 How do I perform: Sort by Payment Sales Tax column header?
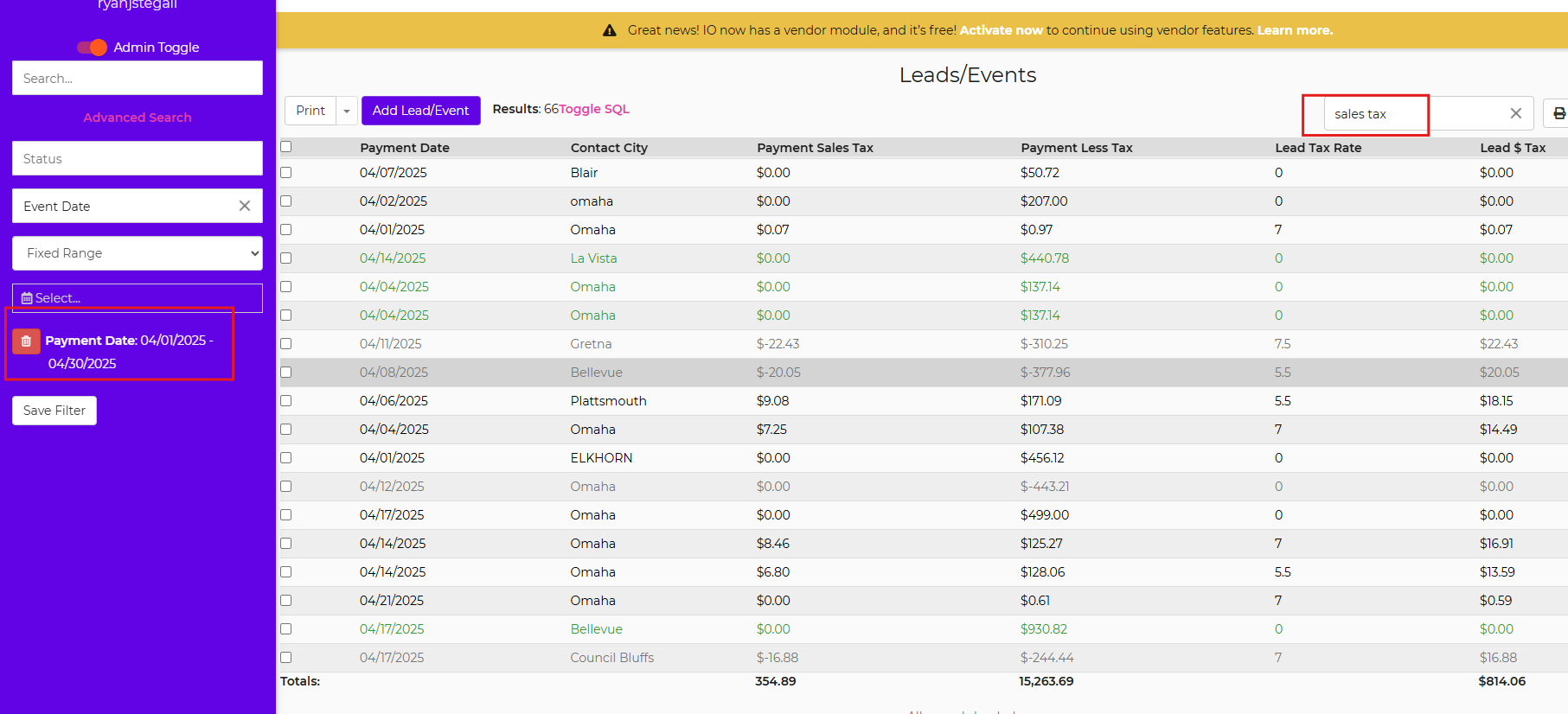[816, 148]
